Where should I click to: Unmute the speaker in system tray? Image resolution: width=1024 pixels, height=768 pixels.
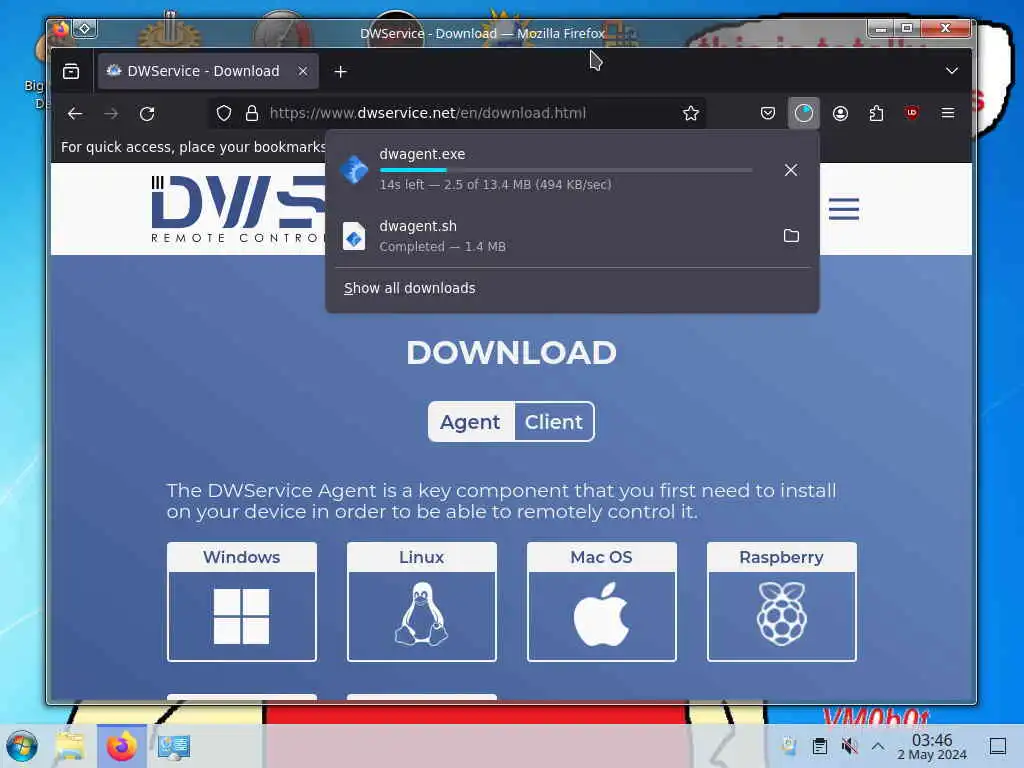tap(849, 746)
